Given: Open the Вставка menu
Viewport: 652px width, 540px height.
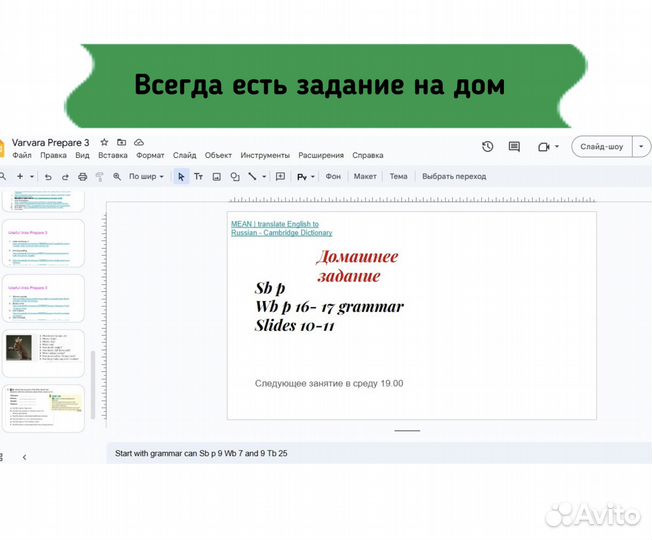Looking at the screenshot, I should (113, 155).
